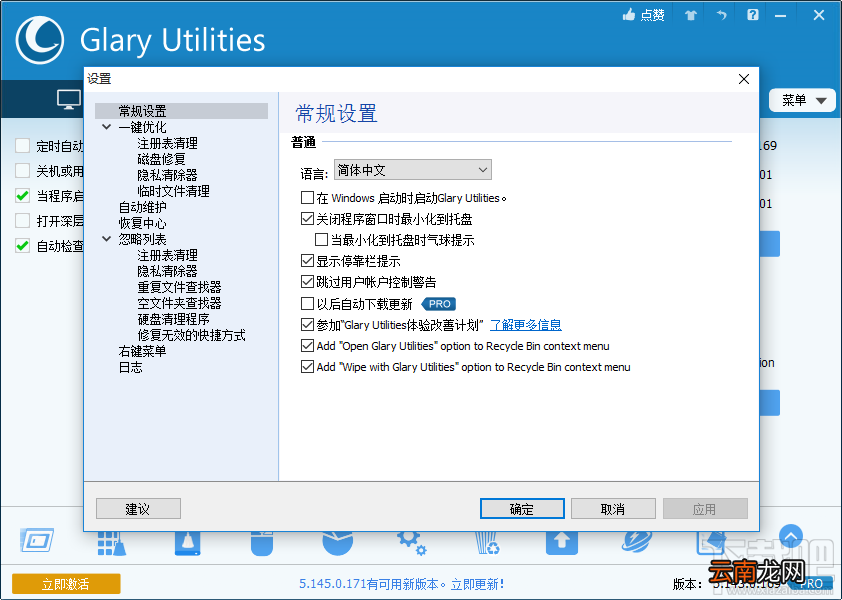842x600 pixels.
Task: Open 自动维护 settings page
Action: coord(143,207)
